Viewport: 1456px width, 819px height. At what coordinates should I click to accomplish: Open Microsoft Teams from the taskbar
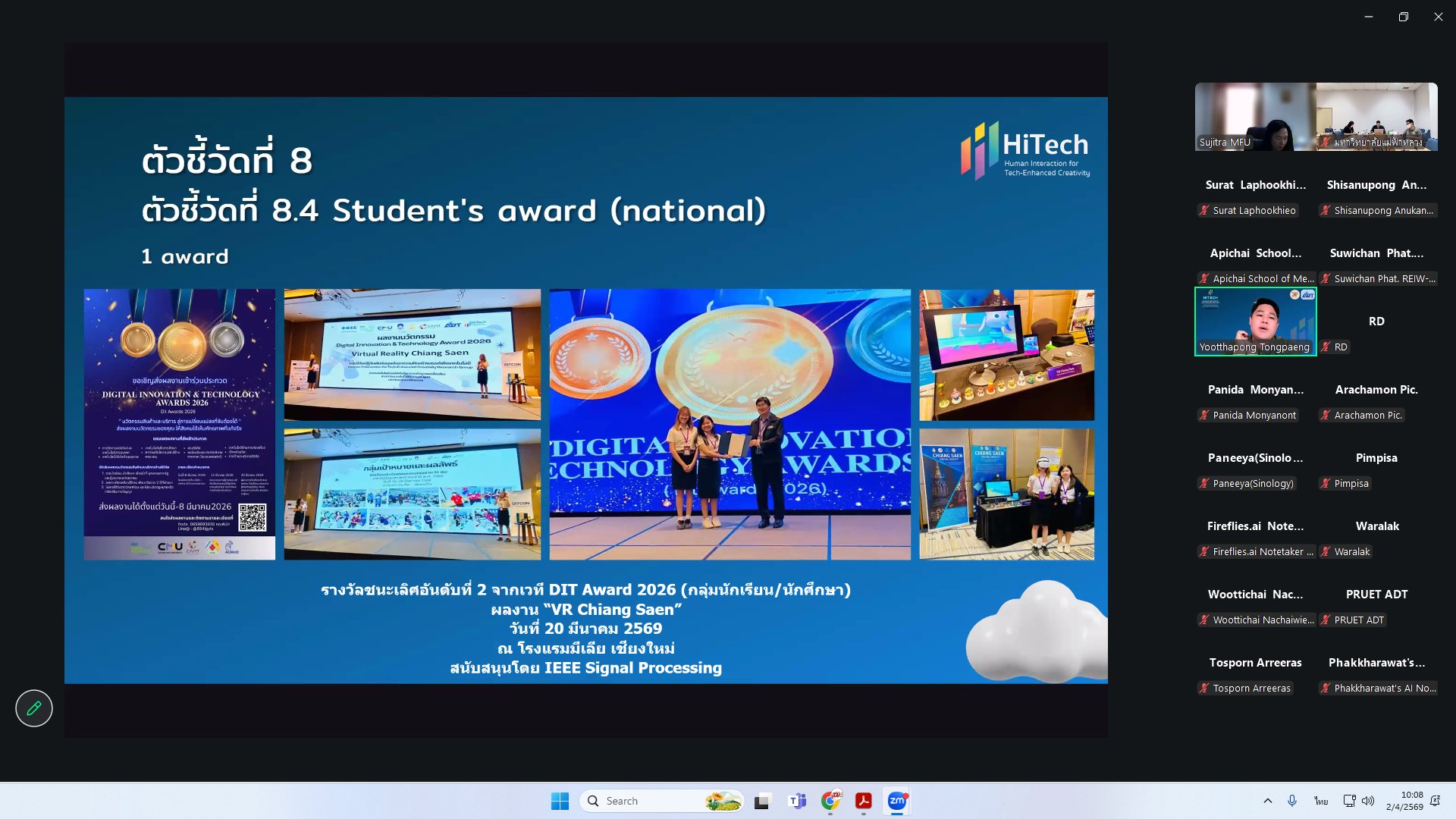[797, 801]
